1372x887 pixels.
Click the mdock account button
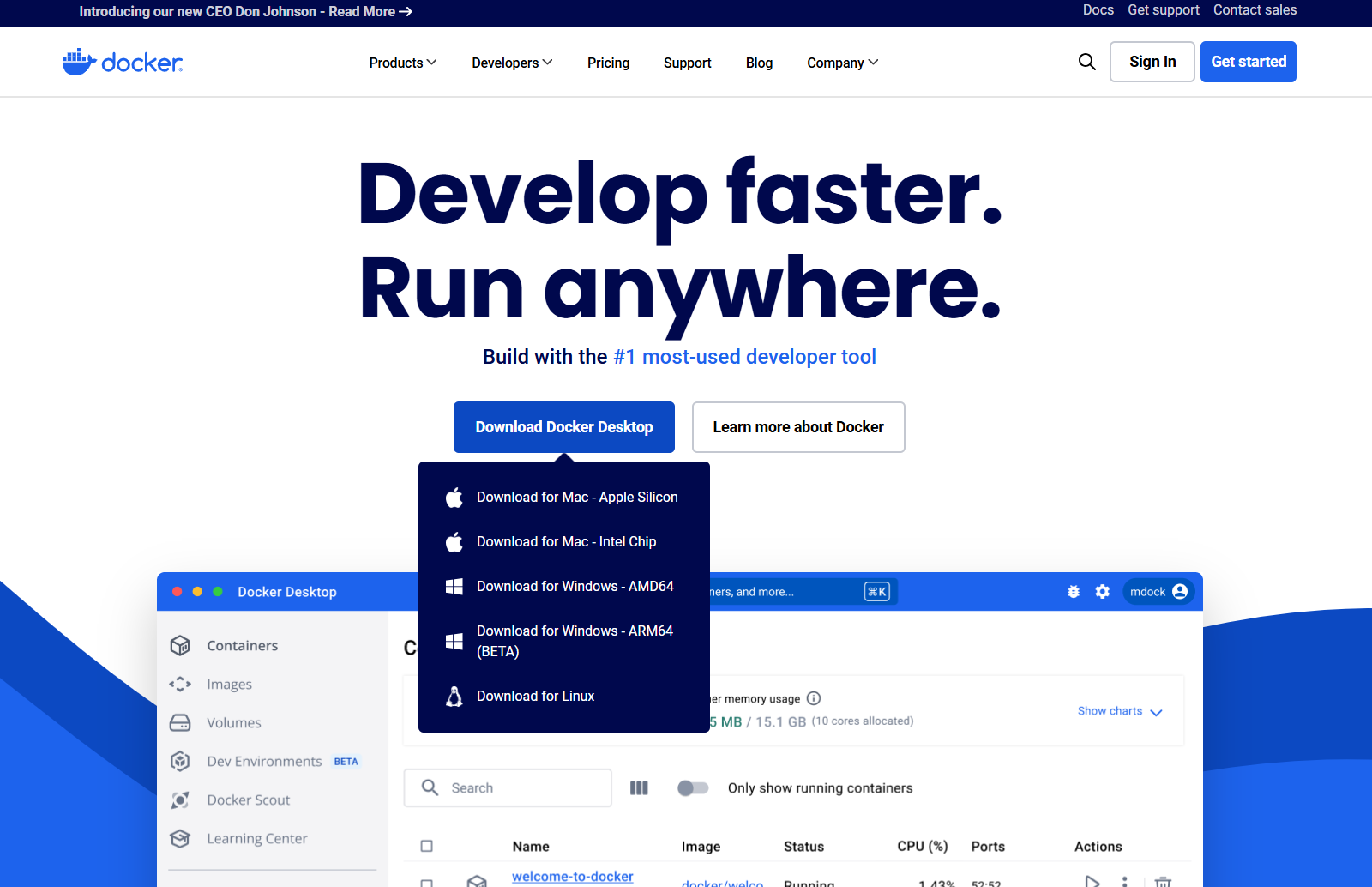[1158, 592]
